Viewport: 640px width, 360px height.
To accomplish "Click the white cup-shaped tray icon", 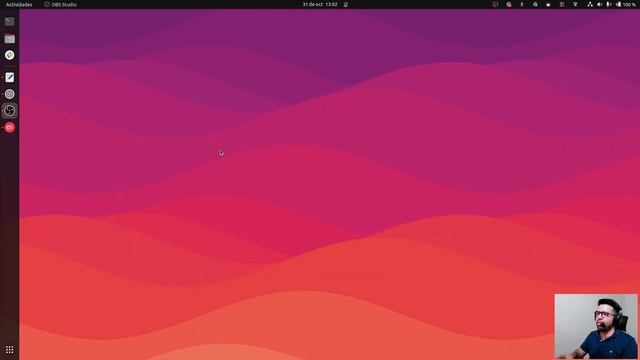I will pos(548,4).
